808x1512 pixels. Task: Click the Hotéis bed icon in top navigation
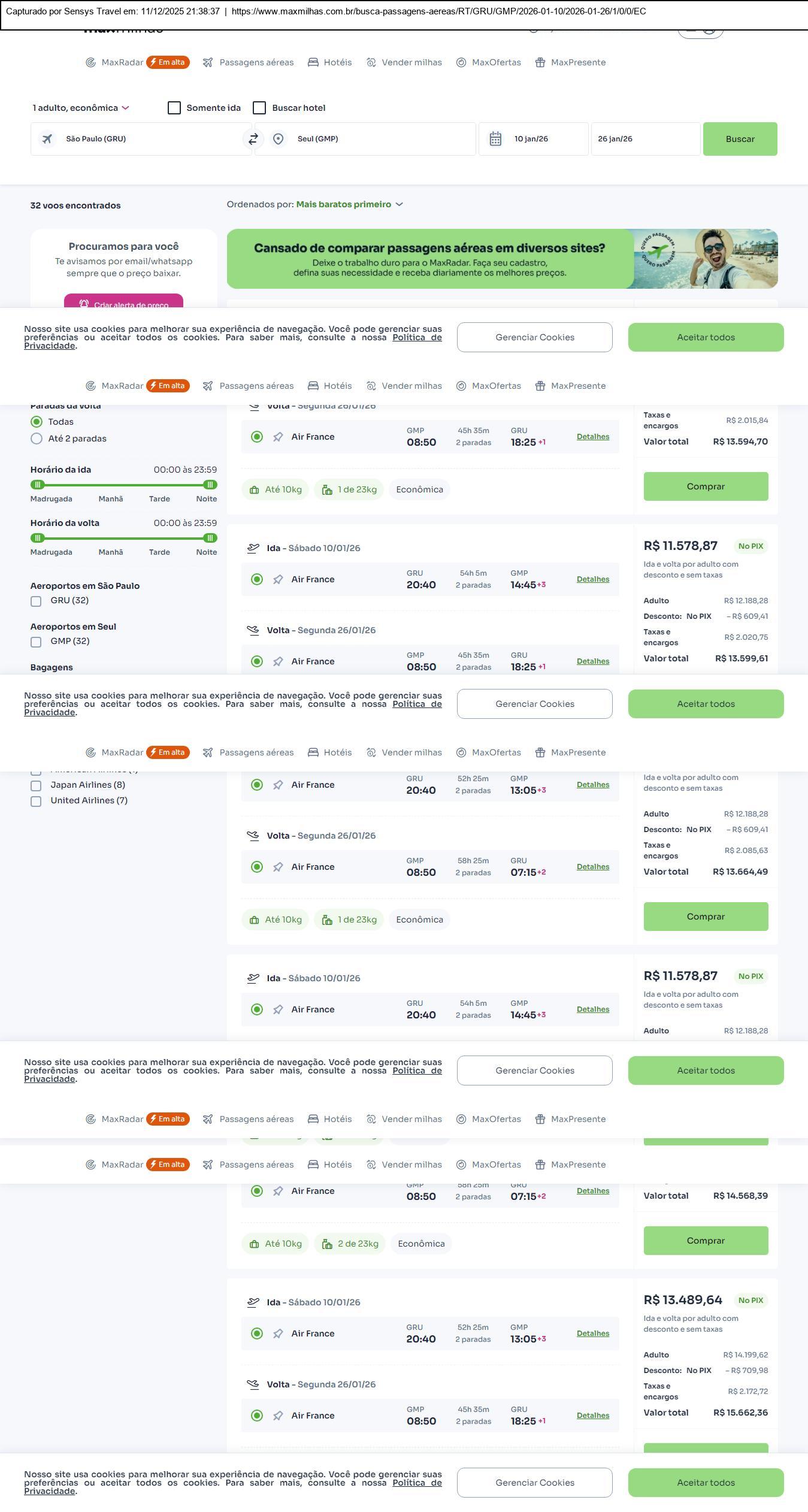(x=313, y=62)
